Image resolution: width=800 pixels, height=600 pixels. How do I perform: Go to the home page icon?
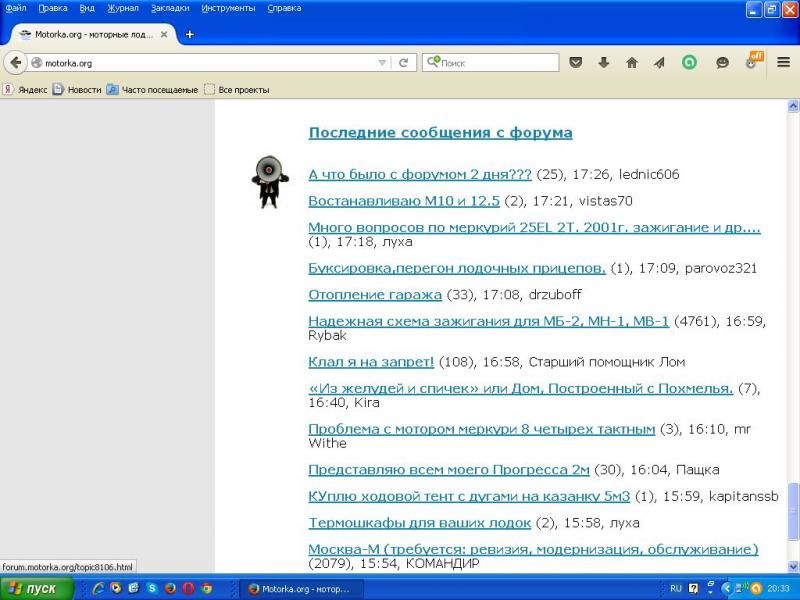click(x=632, y=62)
